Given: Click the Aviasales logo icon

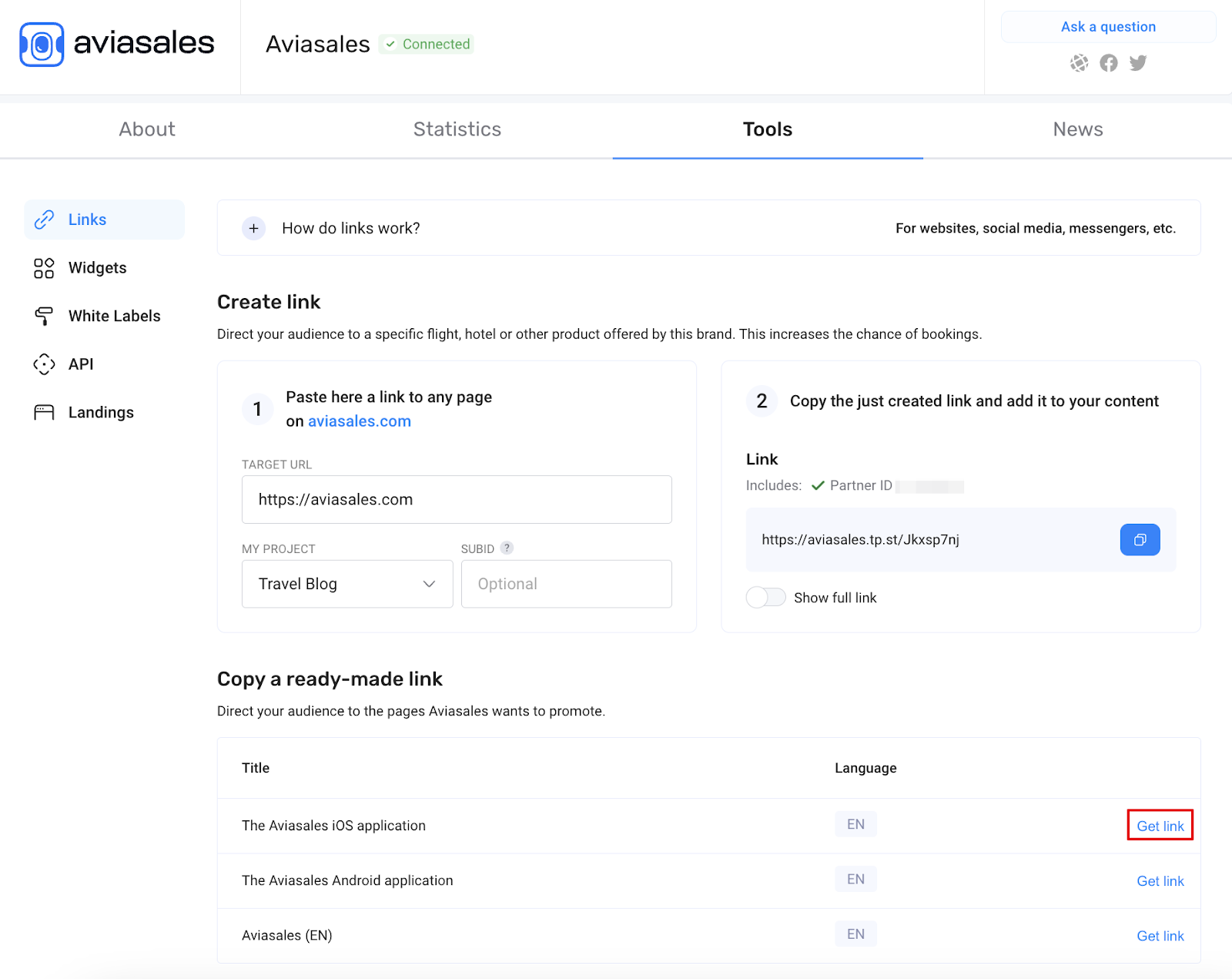Looking at the screenshot, I should point(42,44).
